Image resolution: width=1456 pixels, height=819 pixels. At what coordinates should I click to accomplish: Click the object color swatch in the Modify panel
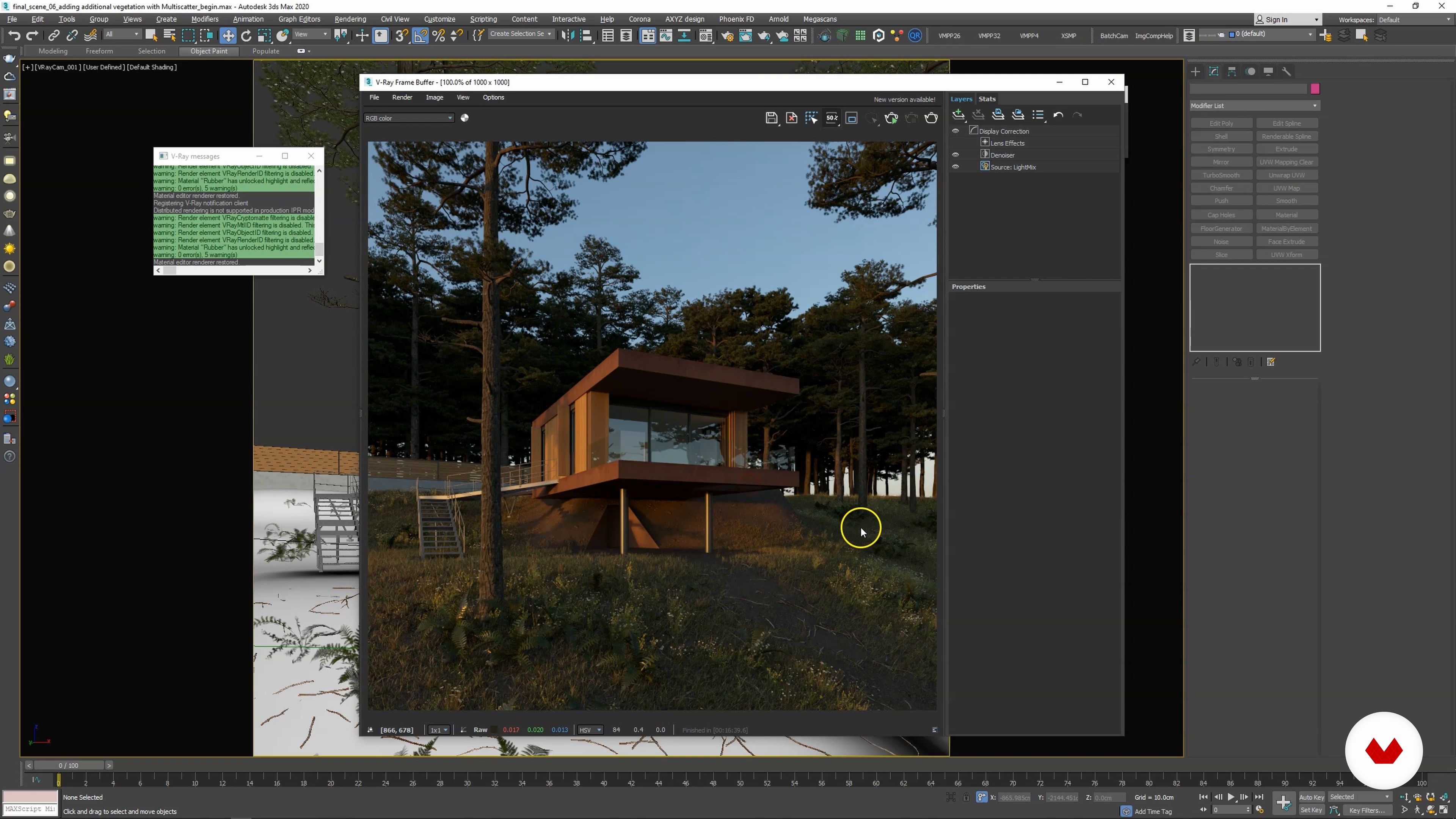tap(1315, 89)
